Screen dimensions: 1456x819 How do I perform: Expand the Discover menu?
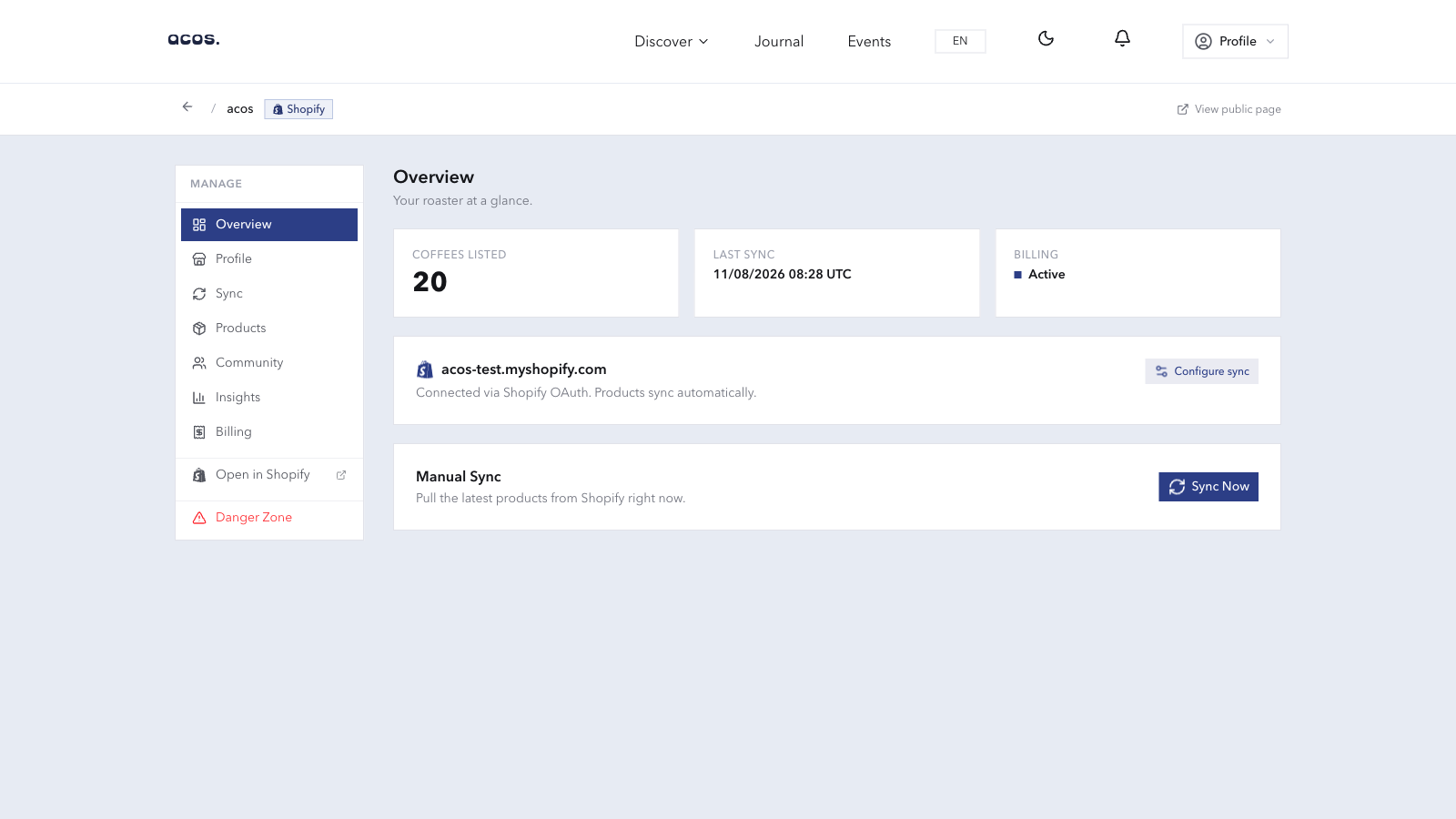[x=672, y=42]
